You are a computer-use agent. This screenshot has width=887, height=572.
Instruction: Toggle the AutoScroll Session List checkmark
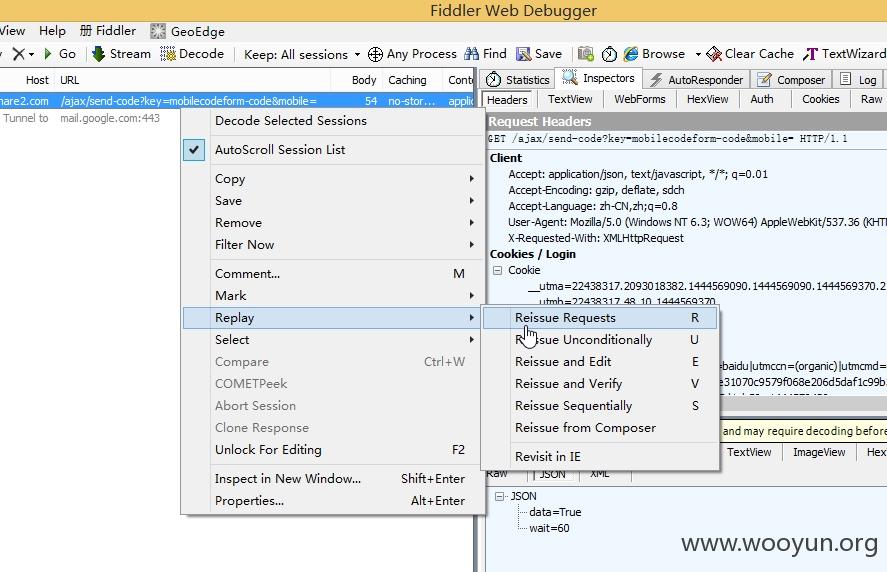pos(193,150)
